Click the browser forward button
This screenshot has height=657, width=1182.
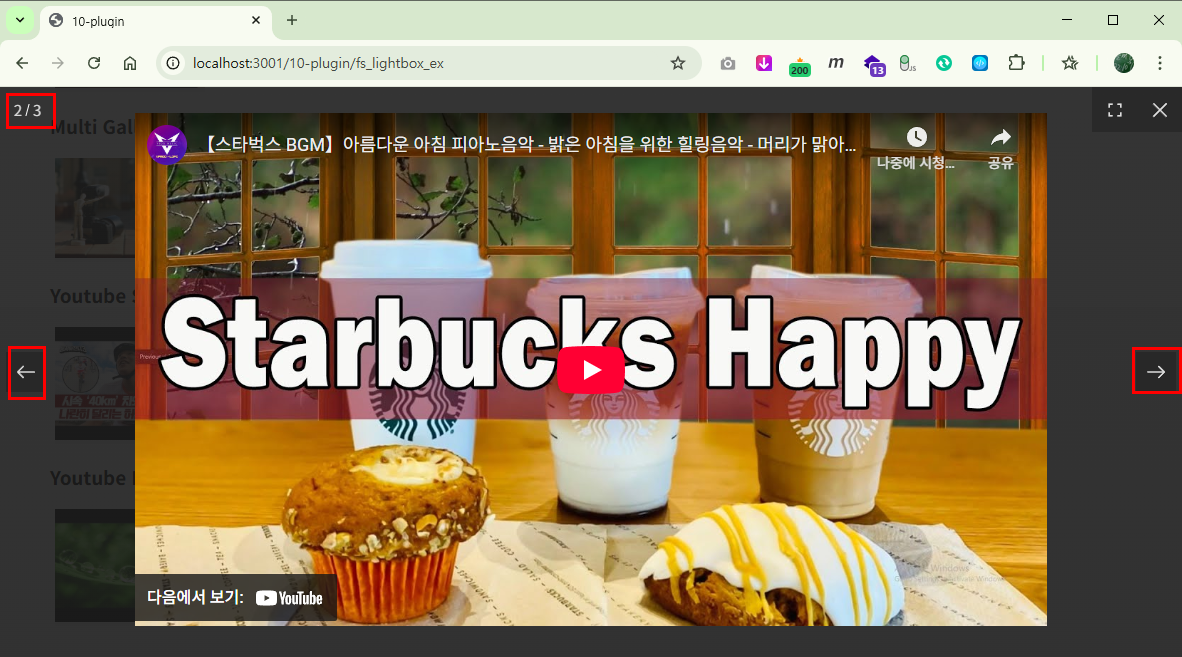point(58,63)
